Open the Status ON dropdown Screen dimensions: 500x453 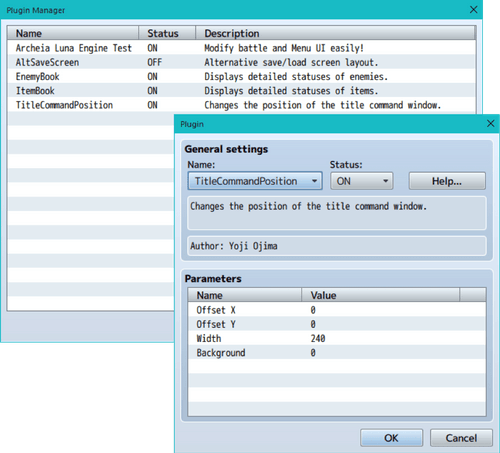(x=362, y=181)
